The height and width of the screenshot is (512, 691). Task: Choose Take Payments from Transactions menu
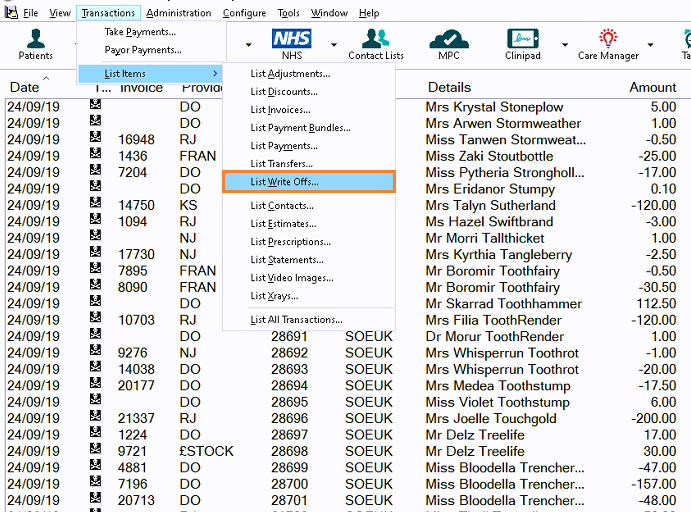(140, 32)
